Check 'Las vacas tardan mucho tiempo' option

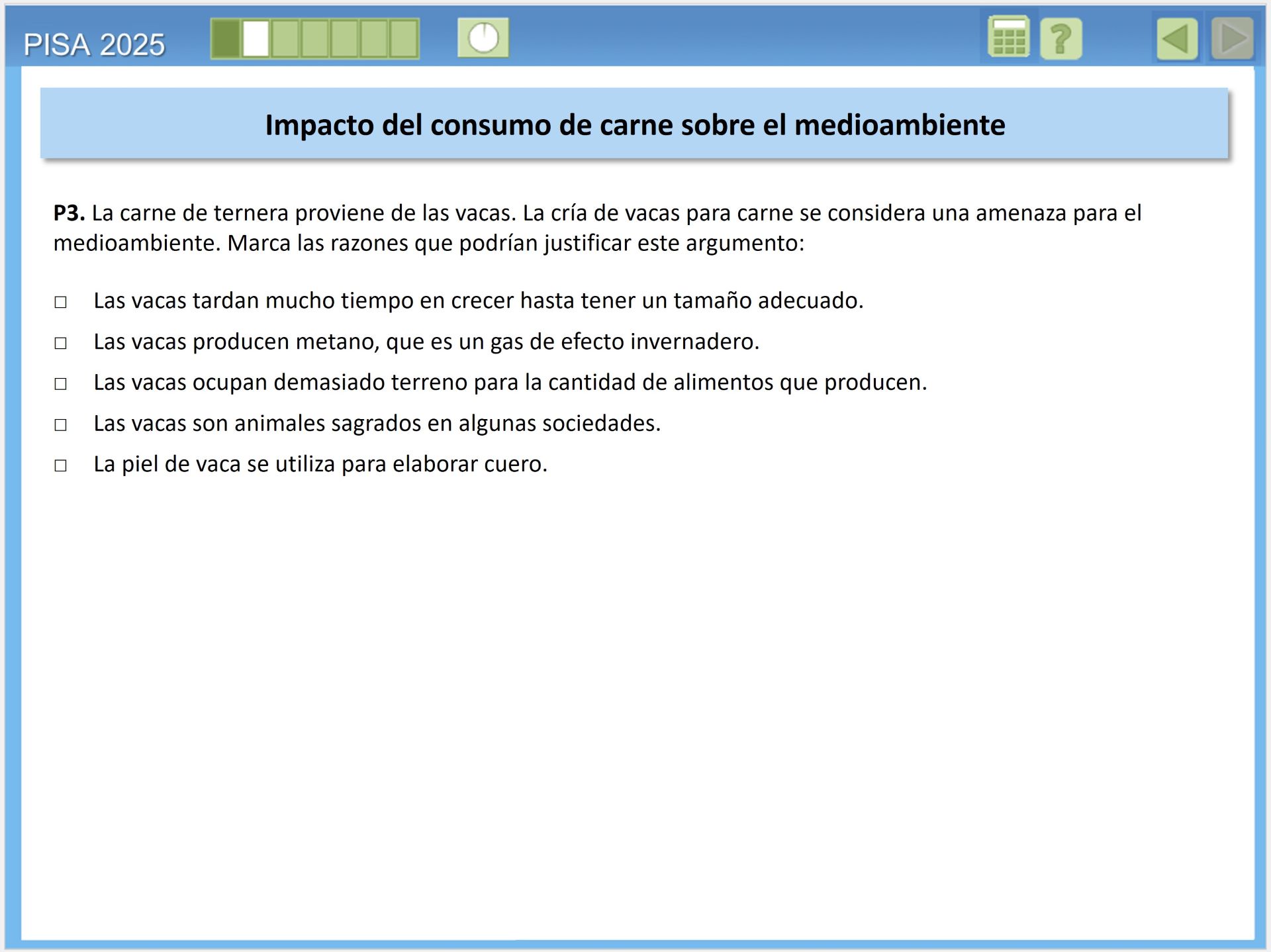point(60,303)
